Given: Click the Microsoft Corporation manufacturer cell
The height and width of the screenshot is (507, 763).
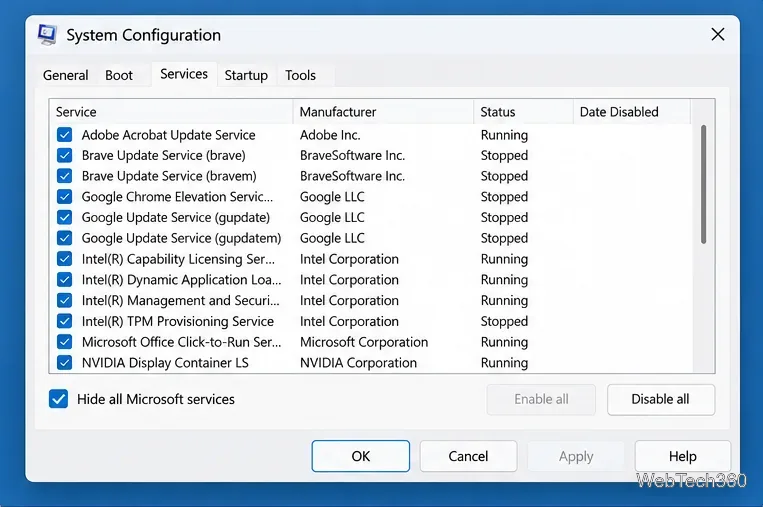Looking at the screenshot, I should click(x=364, y=342).
